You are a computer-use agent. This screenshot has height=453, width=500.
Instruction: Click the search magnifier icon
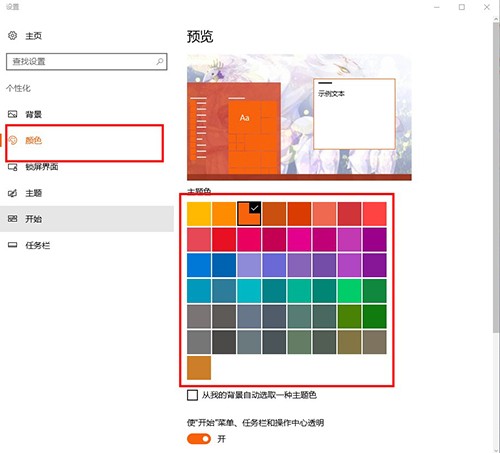160,61
